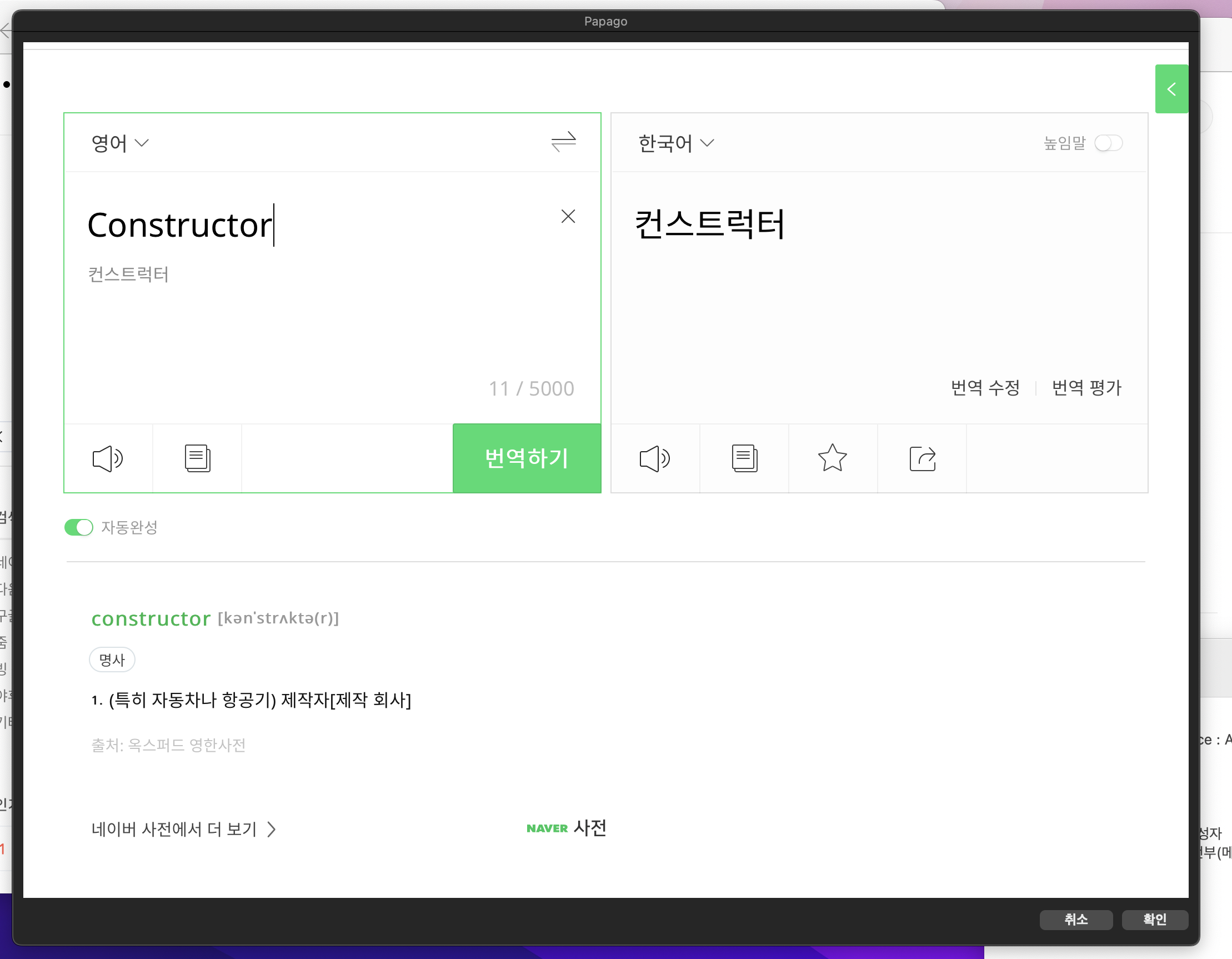Screen dimensions: 1232x959
Task: Open the 영어 source language dropdown
Action: [x=119, y=143]
